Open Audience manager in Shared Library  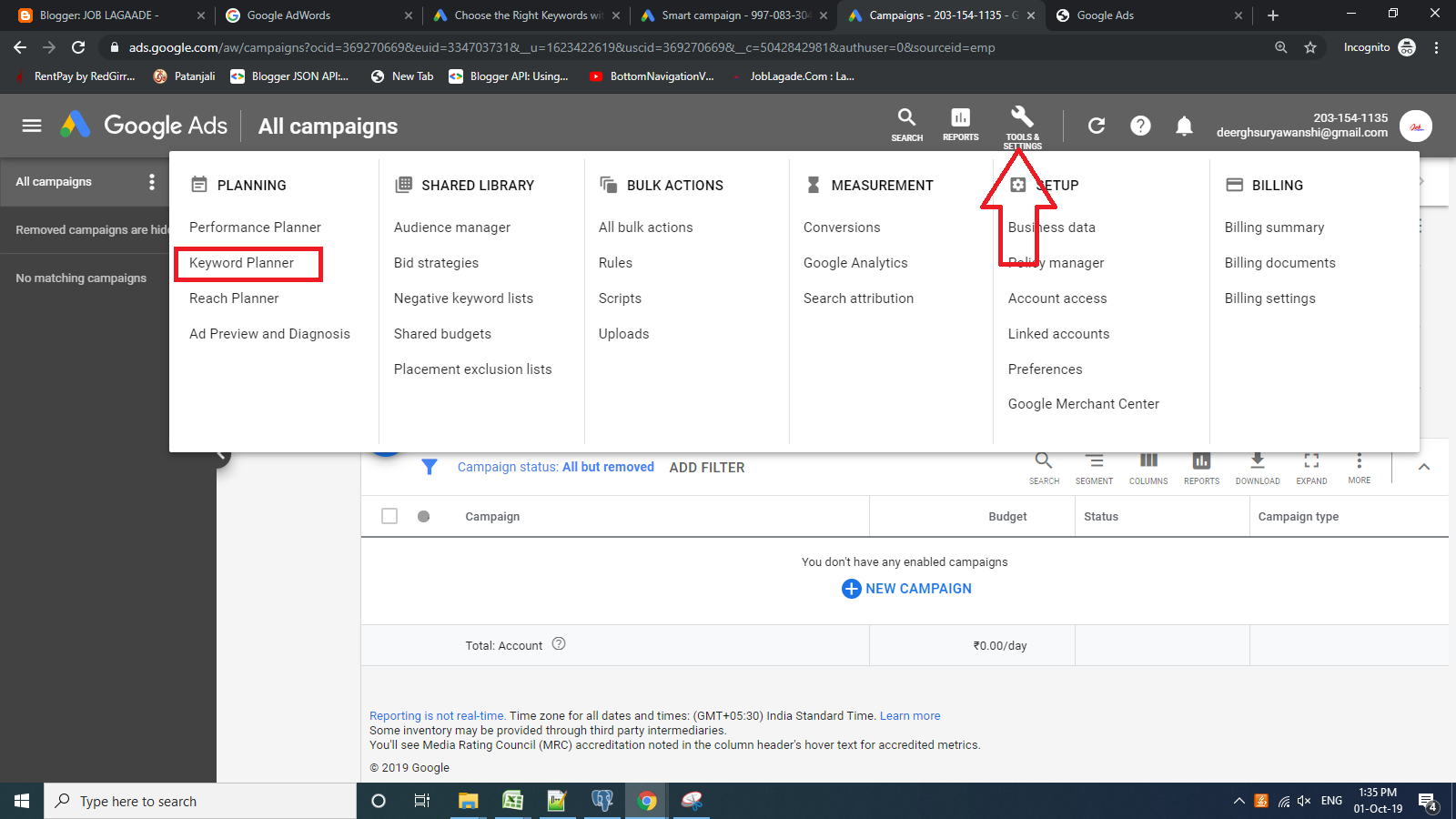452,227
